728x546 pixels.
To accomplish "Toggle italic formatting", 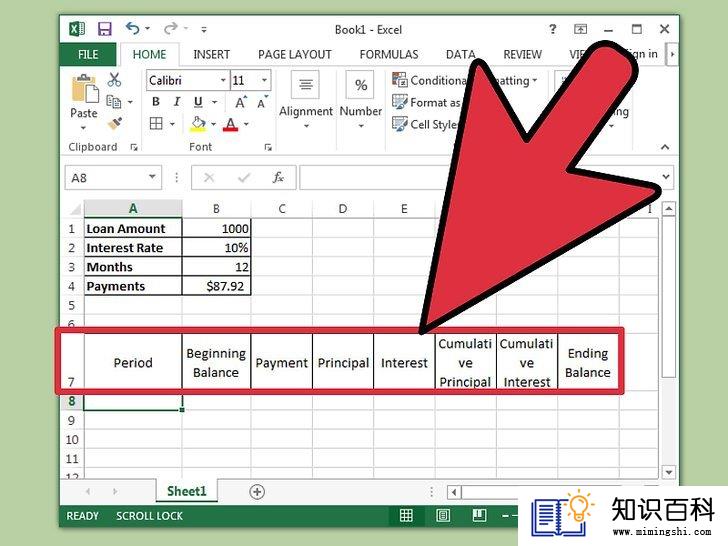I will point(177,102).
